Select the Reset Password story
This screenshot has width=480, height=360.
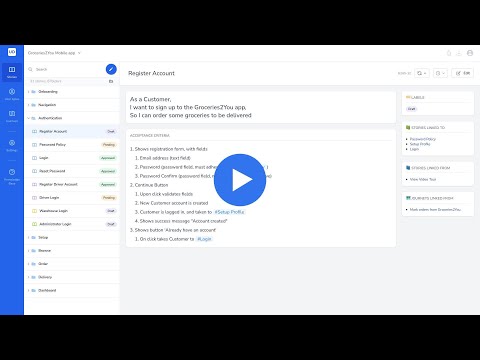pos(72,171)
